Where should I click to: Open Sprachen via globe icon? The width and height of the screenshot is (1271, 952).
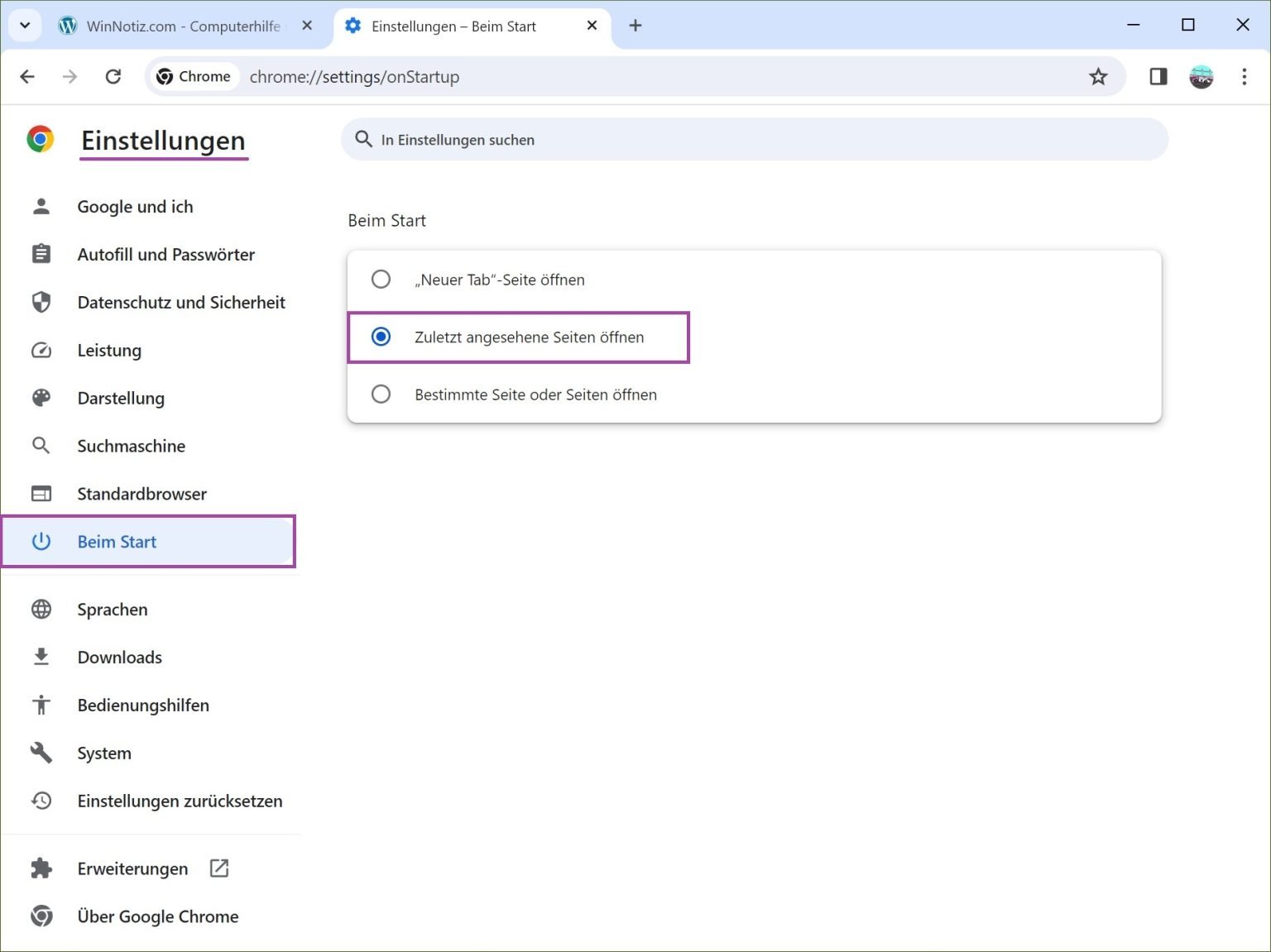41,610
